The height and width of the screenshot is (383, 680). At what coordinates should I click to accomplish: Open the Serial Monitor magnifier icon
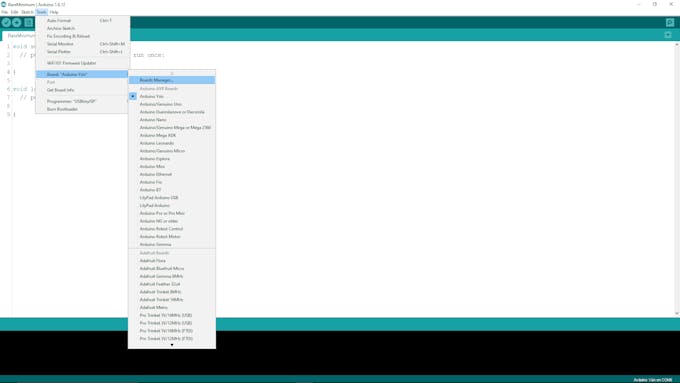[670, 23]
